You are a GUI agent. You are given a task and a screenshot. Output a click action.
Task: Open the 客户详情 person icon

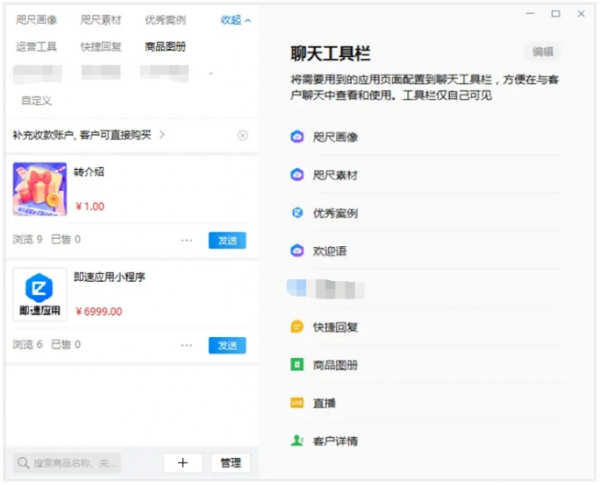pyautogui.click(x=296, y=441)
